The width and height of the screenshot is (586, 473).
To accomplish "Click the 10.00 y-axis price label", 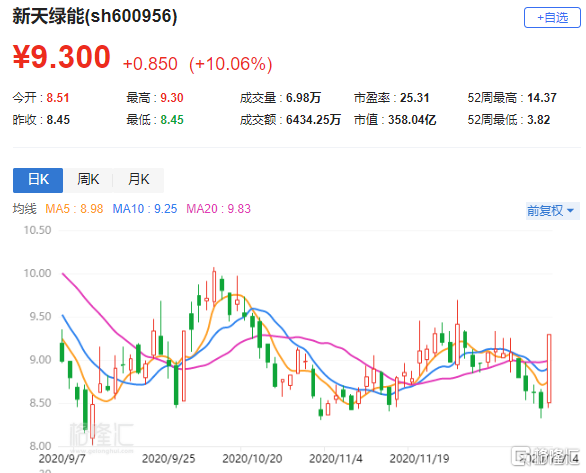I will click(37, 273).
